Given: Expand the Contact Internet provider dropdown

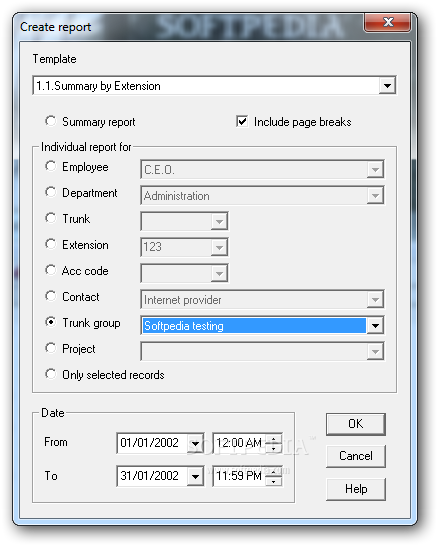Looking at the screenshot, I should click(x=375, y=299).
